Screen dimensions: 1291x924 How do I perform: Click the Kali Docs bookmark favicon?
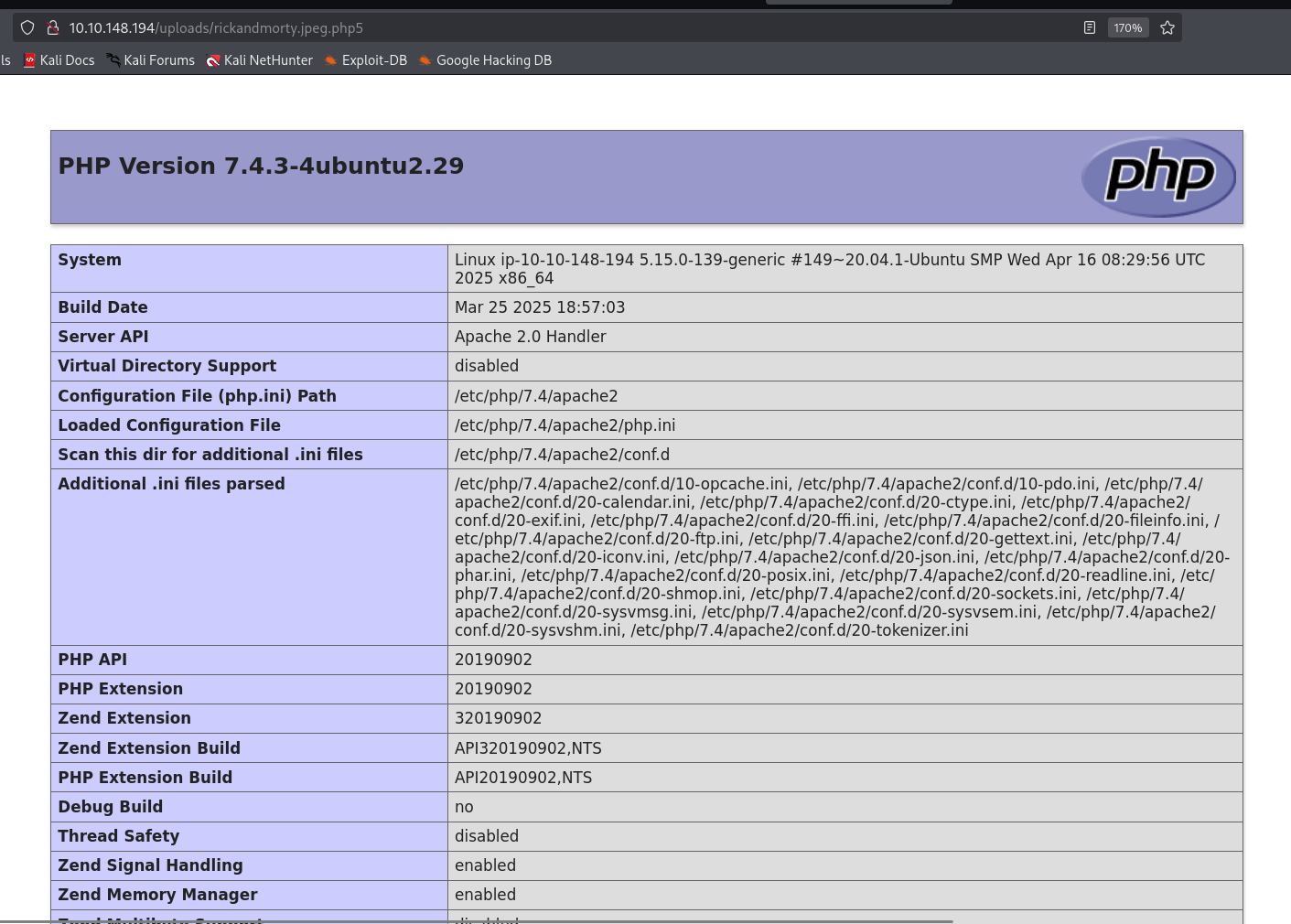29,60
